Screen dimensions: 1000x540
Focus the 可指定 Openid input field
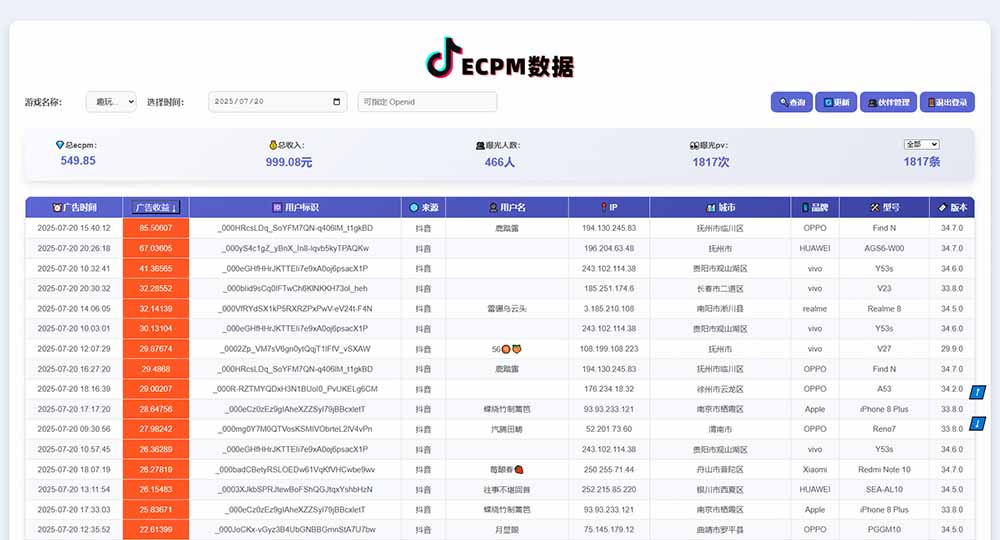[427, 102]
